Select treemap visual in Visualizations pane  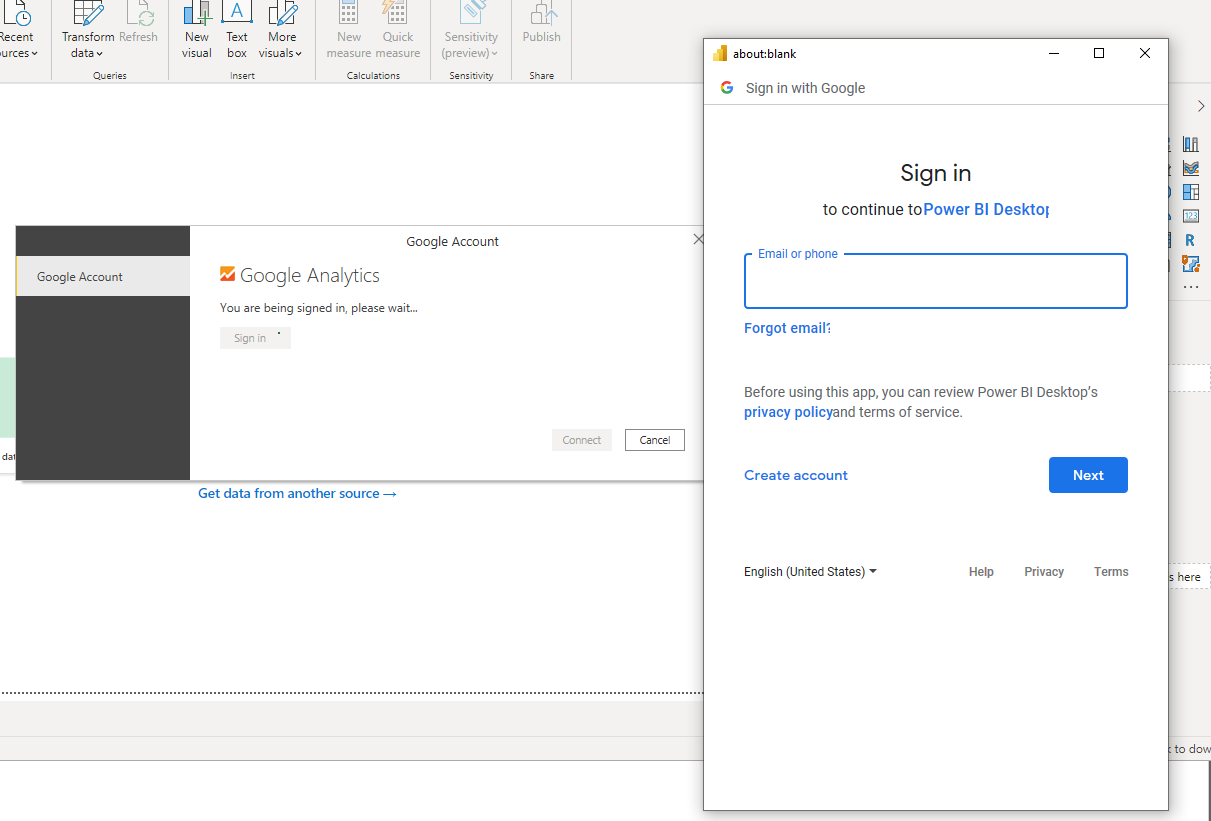click(x=1190, y=192)
